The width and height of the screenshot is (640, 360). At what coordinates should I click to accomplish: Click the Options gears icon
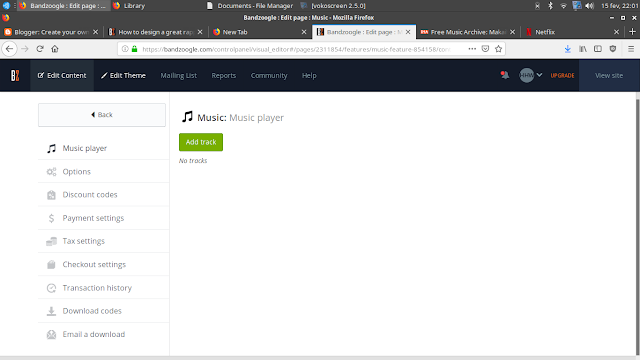(51, 172)
